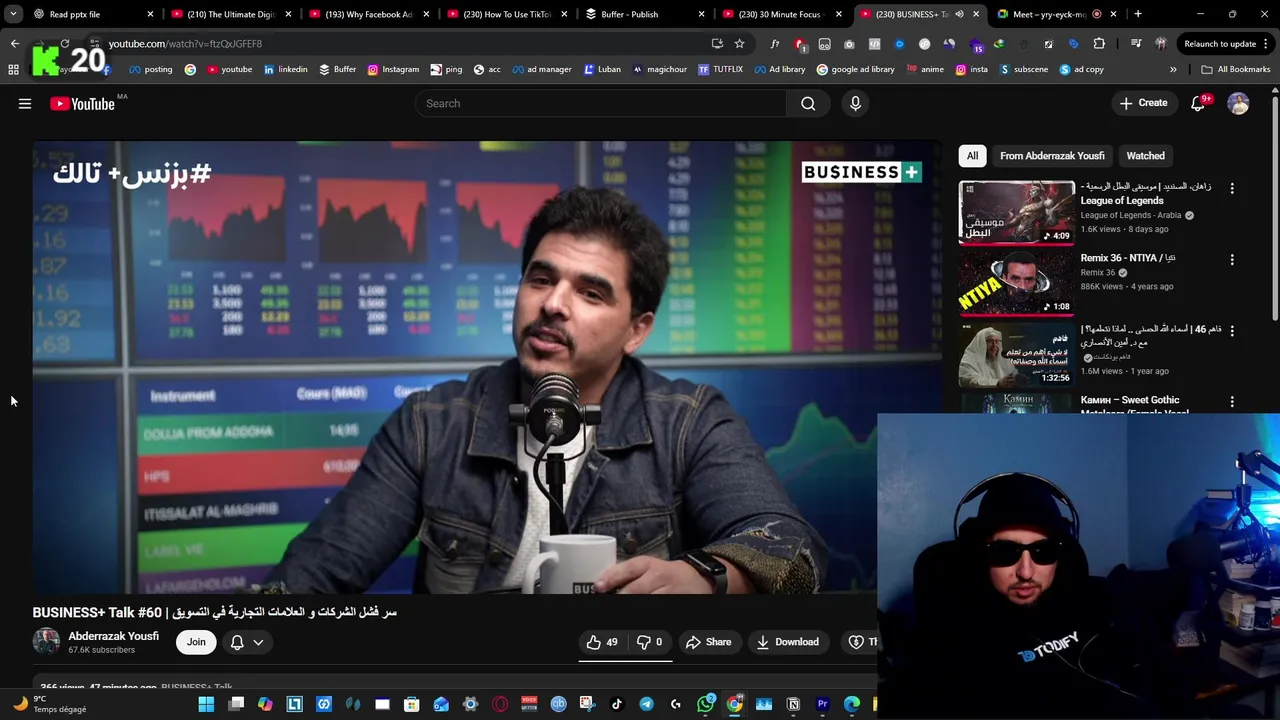Click the Join channel button
Viewport: 1280px width, 720px height.
[196, 642]
